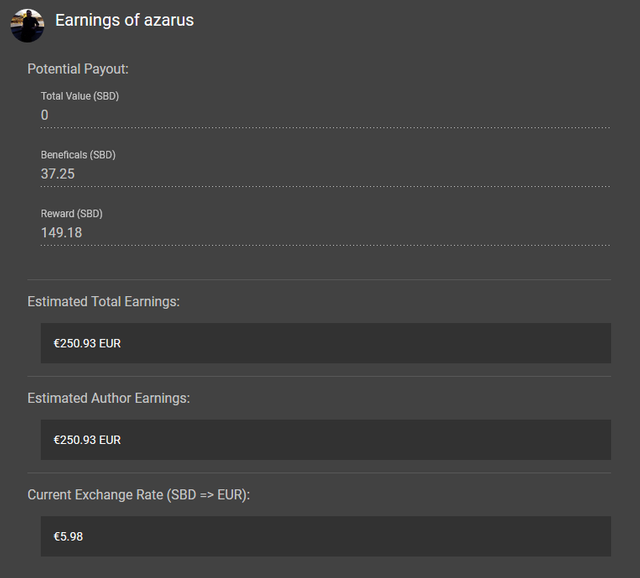
Task: Focus the Total Value field showing 0
Action: [x=325, y=115]
